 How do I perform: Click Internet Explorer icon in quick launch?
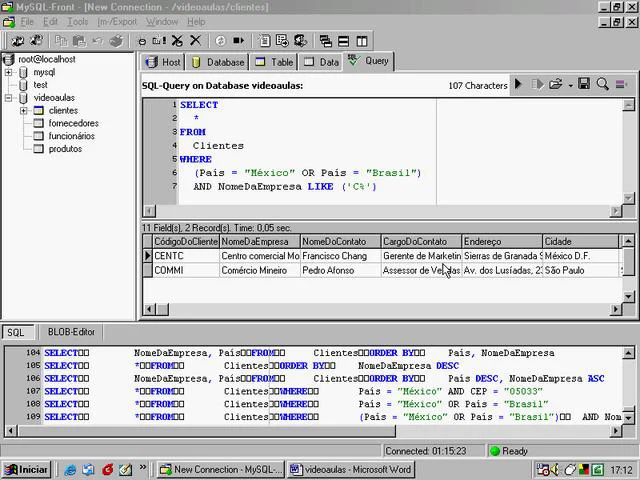click(x=71, y=469)
